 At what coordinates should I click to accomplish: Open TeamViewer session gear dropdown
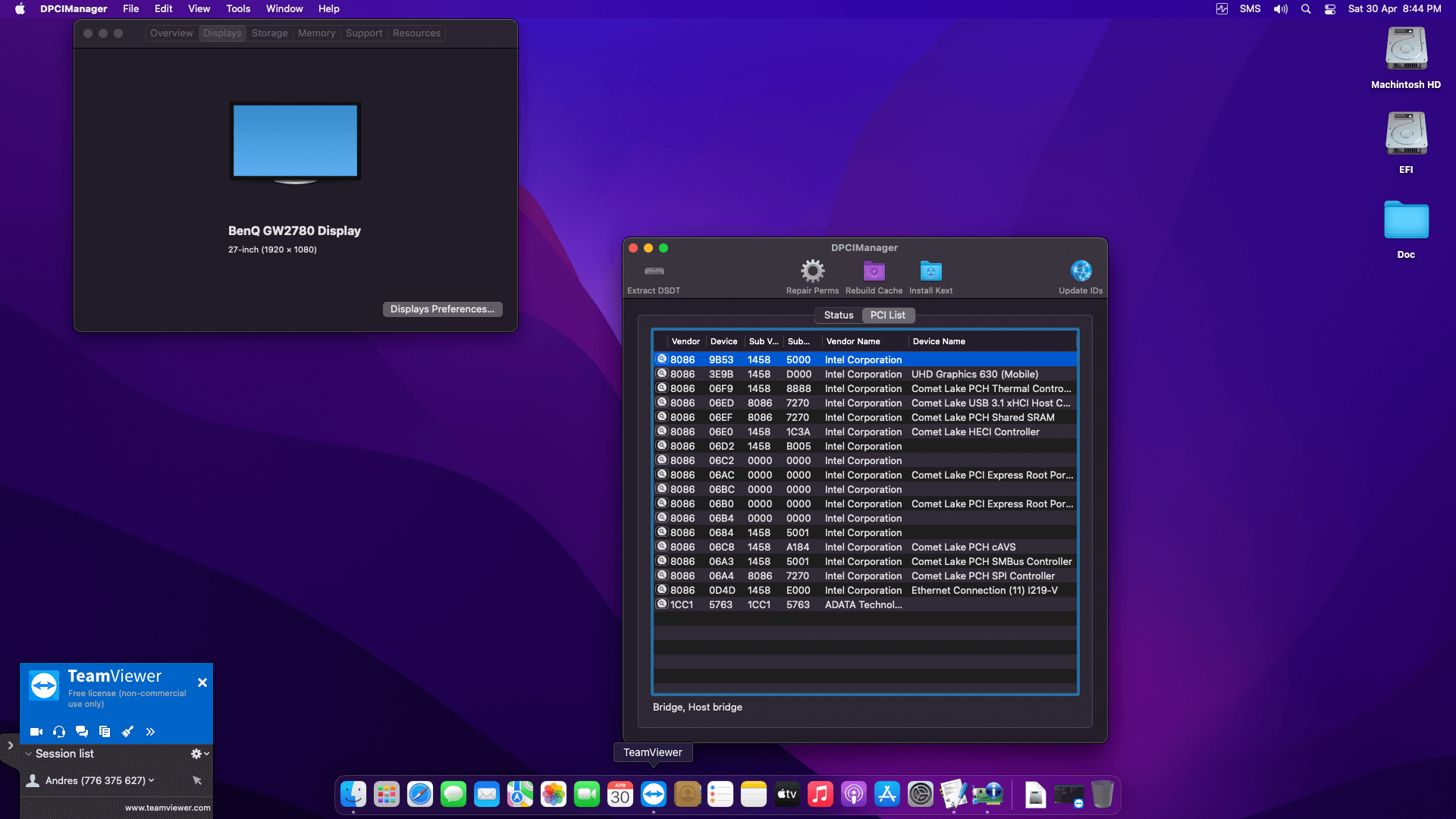tap(199, 754)
